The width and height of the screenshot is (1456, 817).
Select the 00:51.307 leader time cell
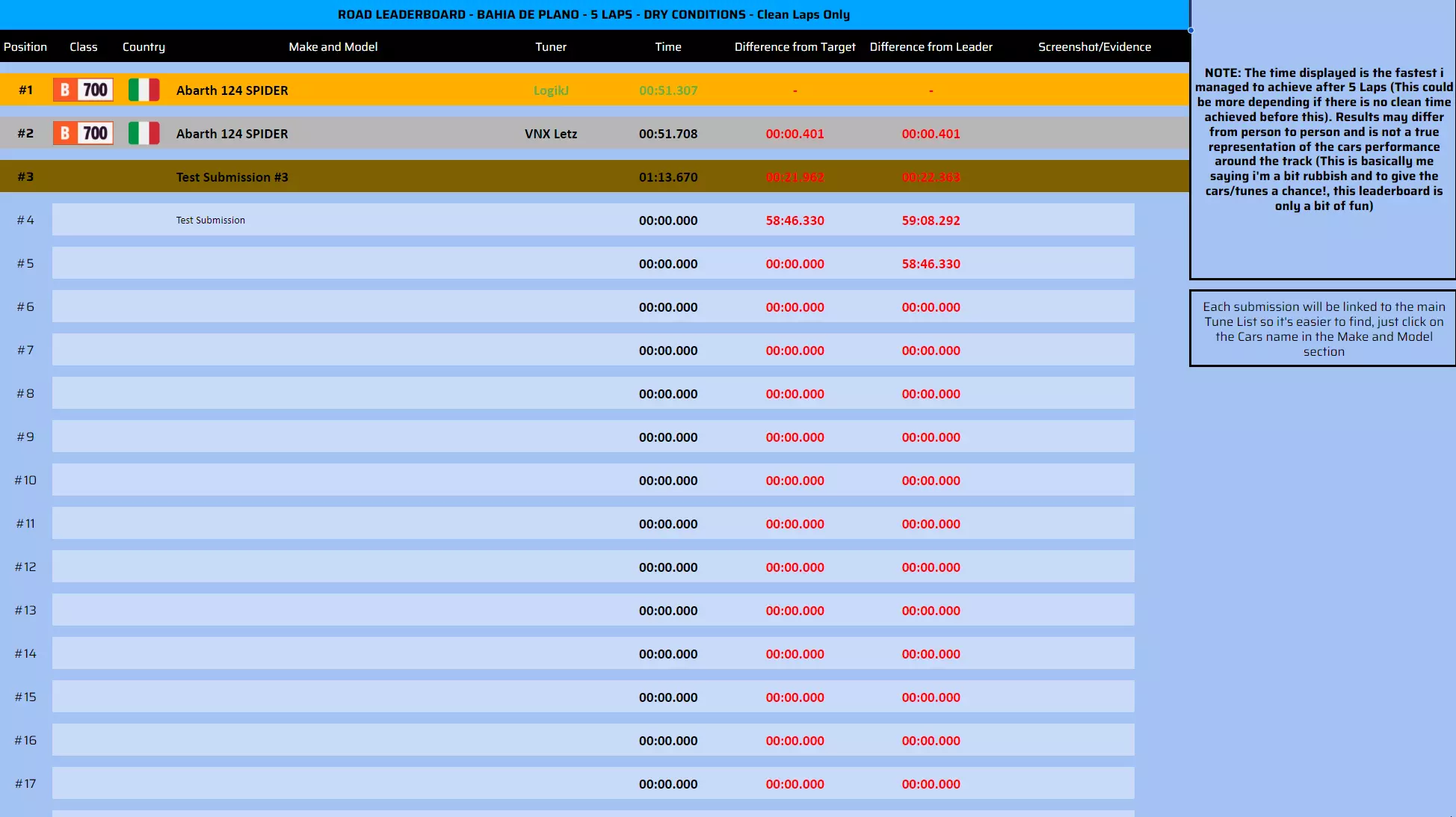(667, 90)
